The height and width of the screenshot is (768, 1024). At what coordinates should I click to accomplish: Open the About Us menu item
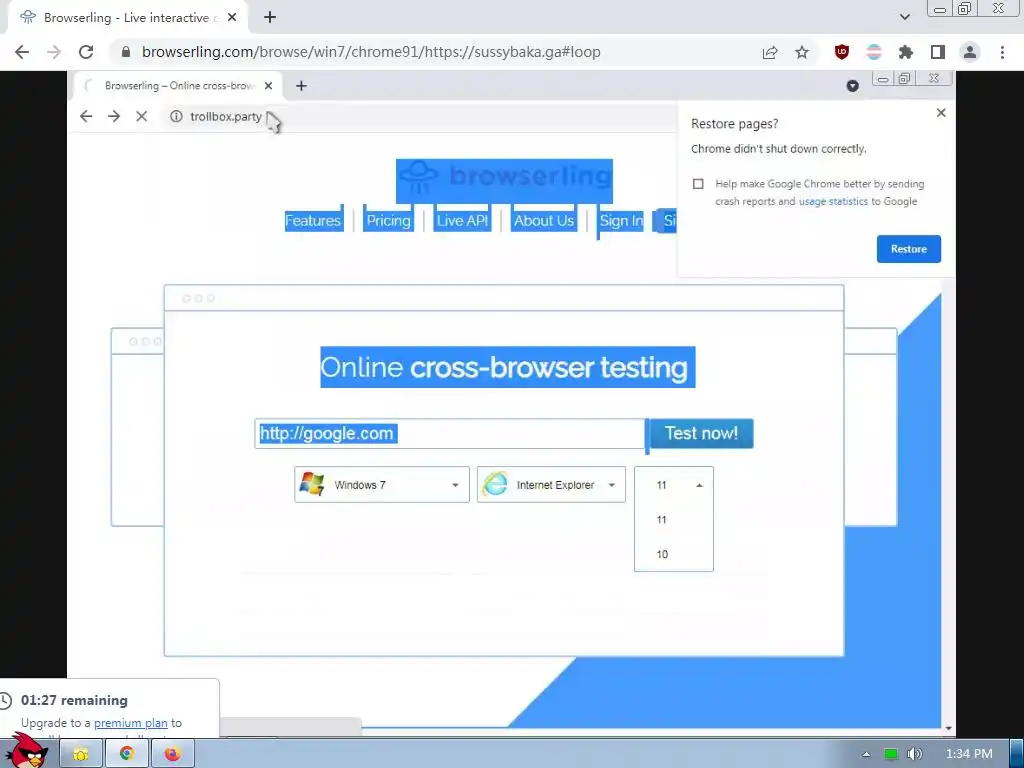tap(544, 221)
